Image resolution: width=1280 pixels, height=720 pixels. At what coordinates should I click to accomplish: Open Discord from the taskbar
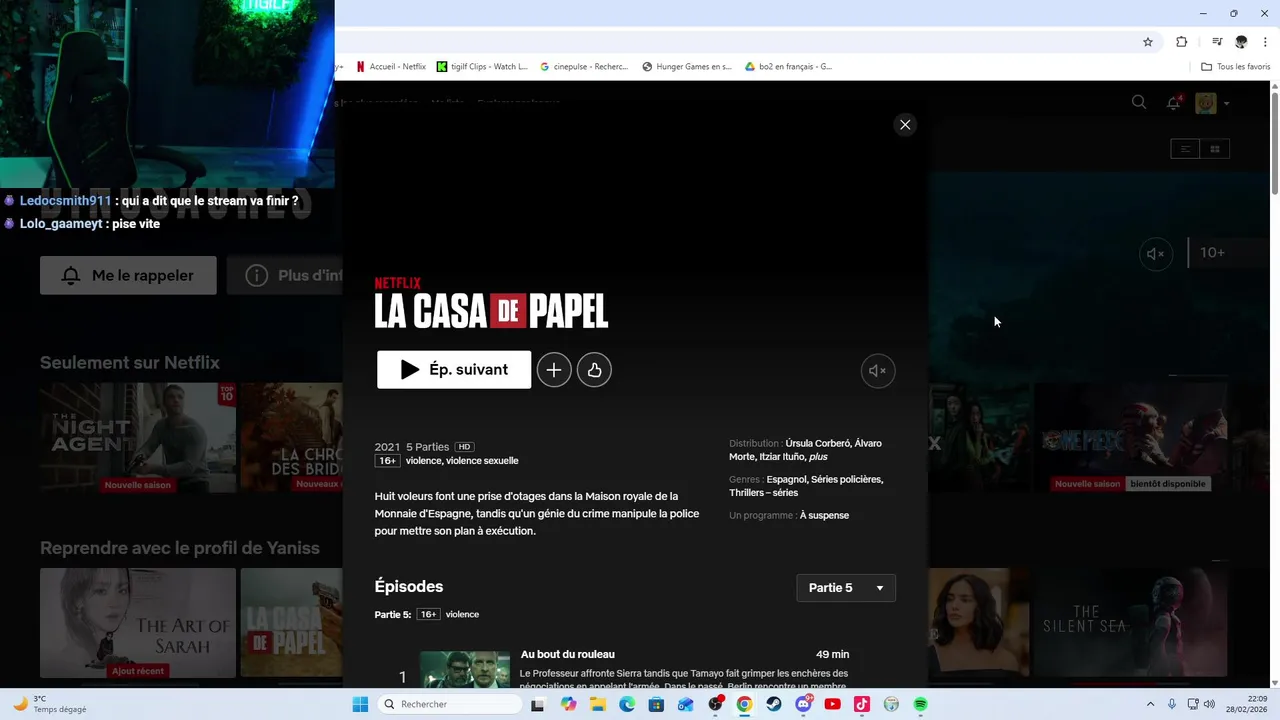click(803, 704)
